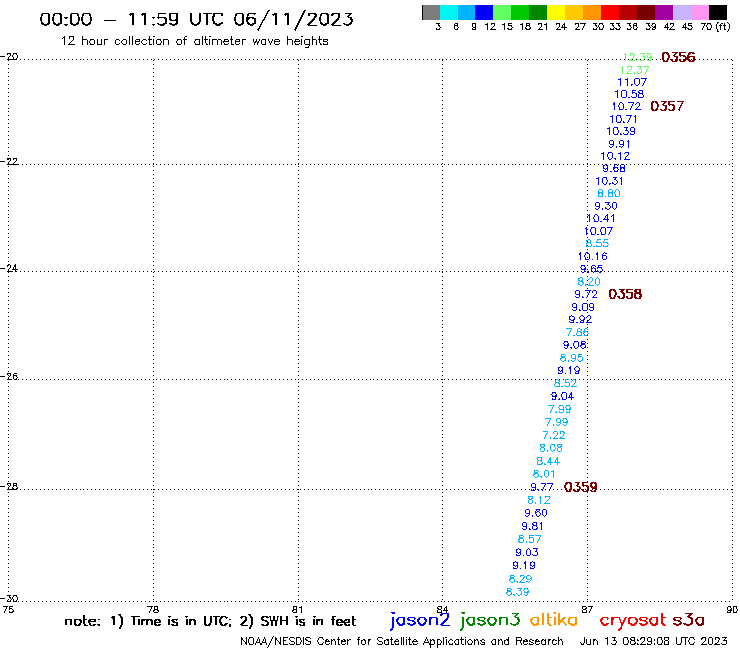Click the red cryosat satellite label
Screen dimensions: 740x650
632,620
